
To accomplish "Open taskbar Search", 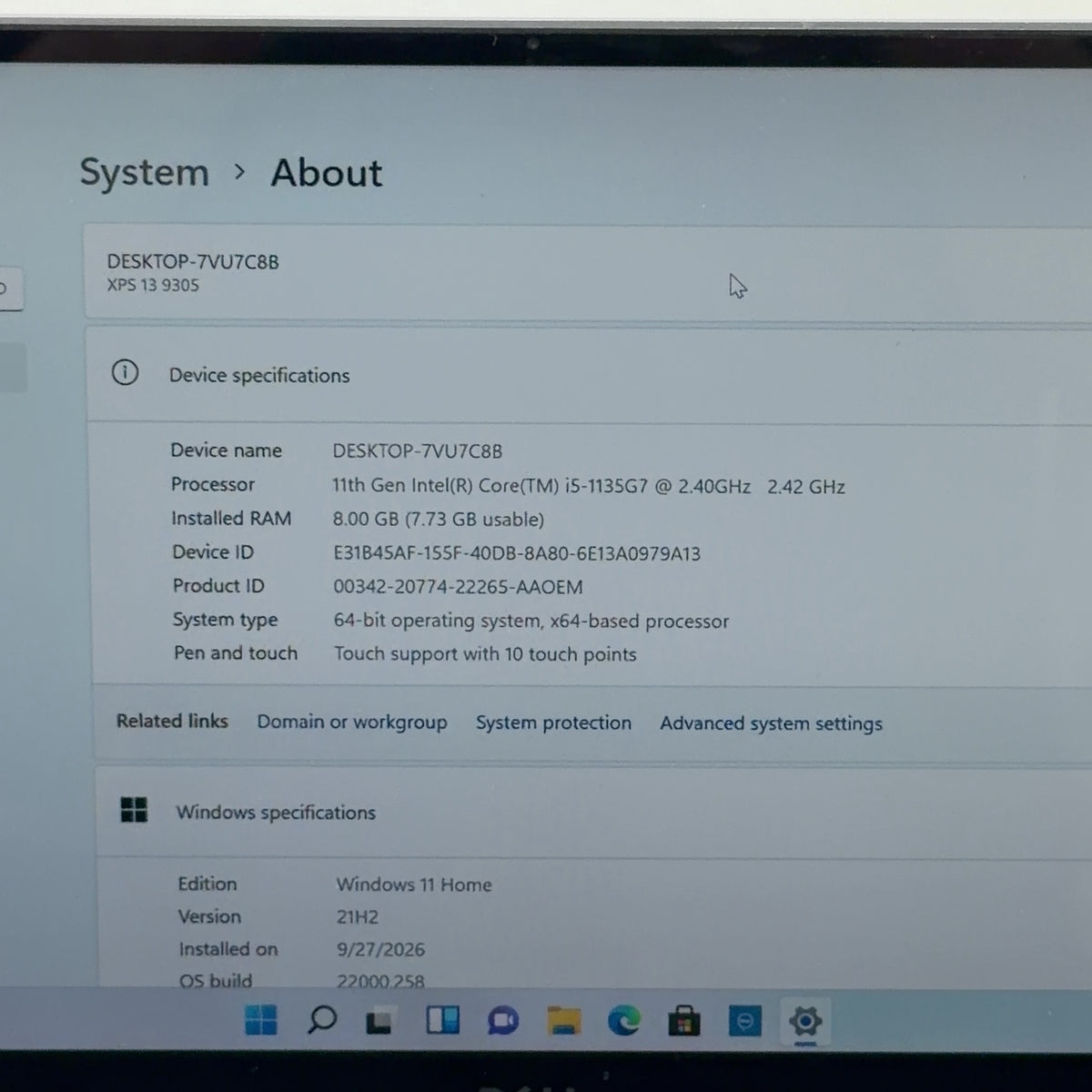I will point(321,1020).
